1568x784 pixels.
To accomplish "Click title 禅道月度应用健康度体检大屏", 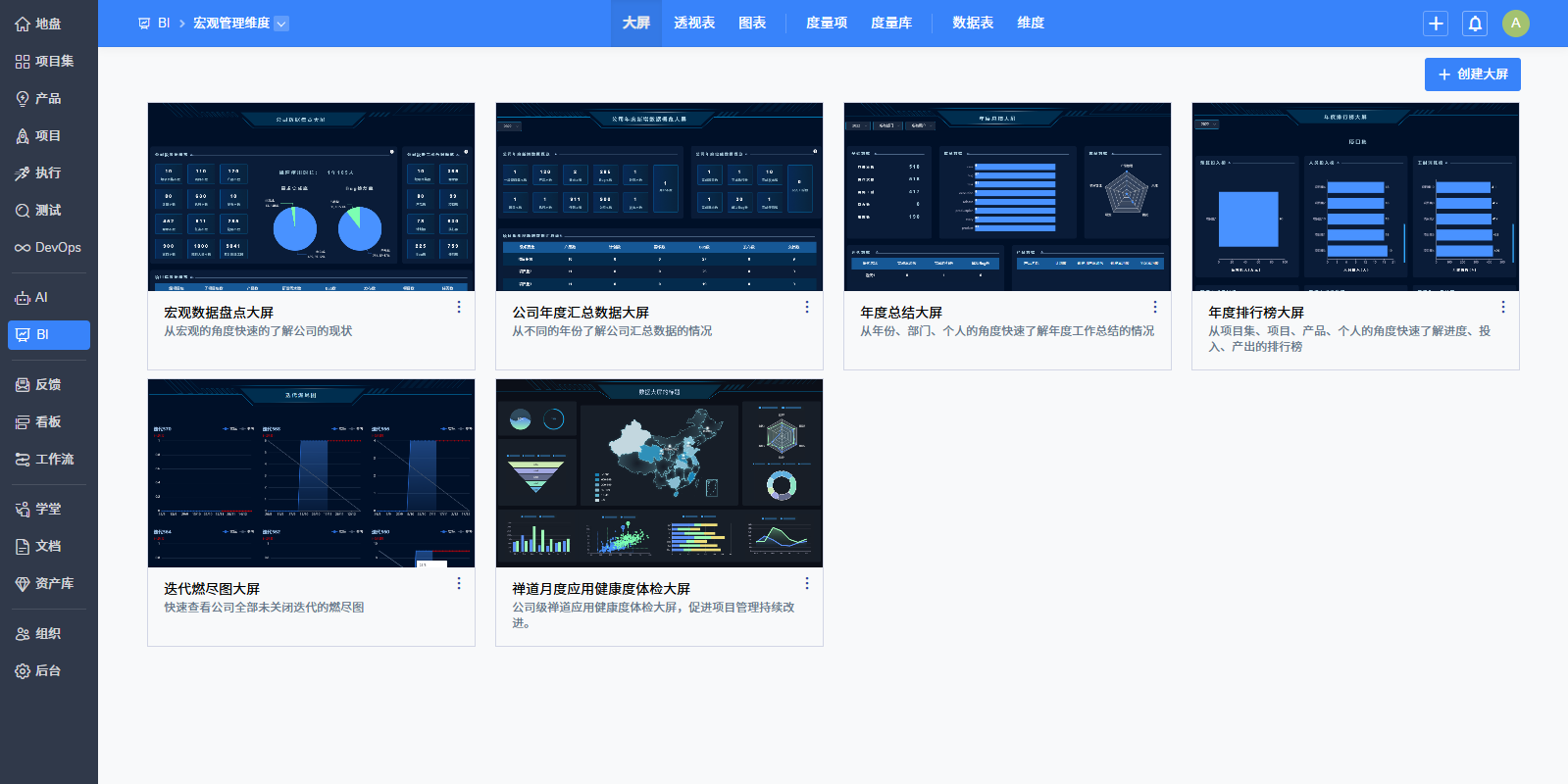I will 601,589.
